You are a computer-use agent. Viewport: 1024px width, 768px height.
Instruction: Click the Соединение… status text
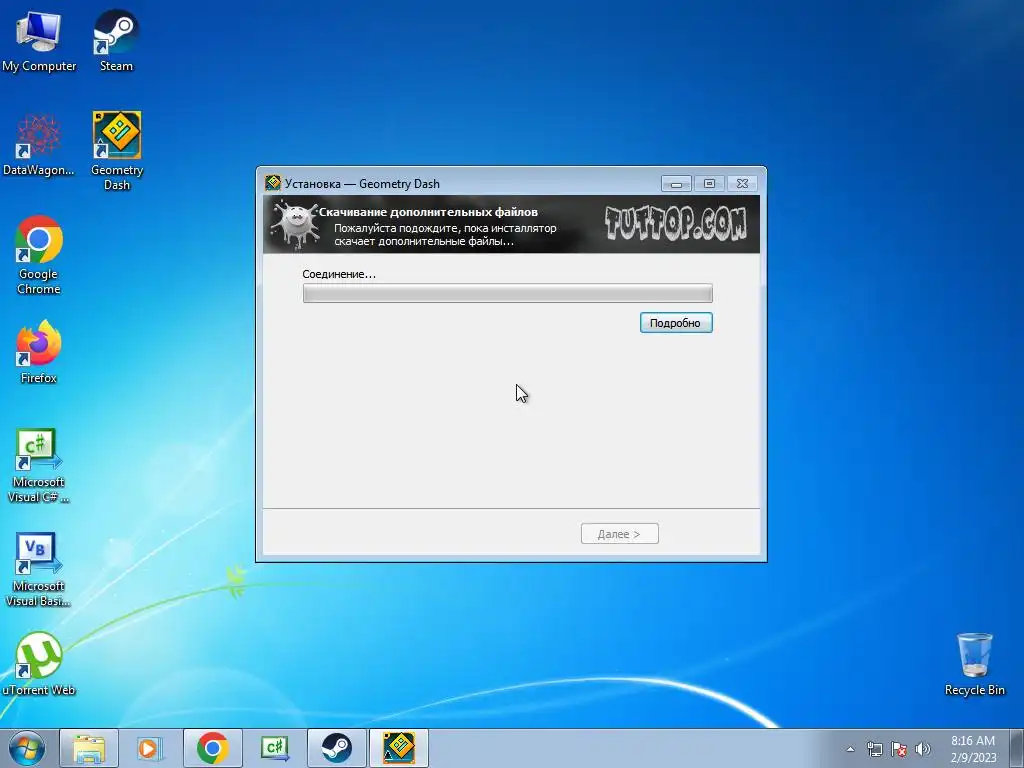(x=339, y=274)
